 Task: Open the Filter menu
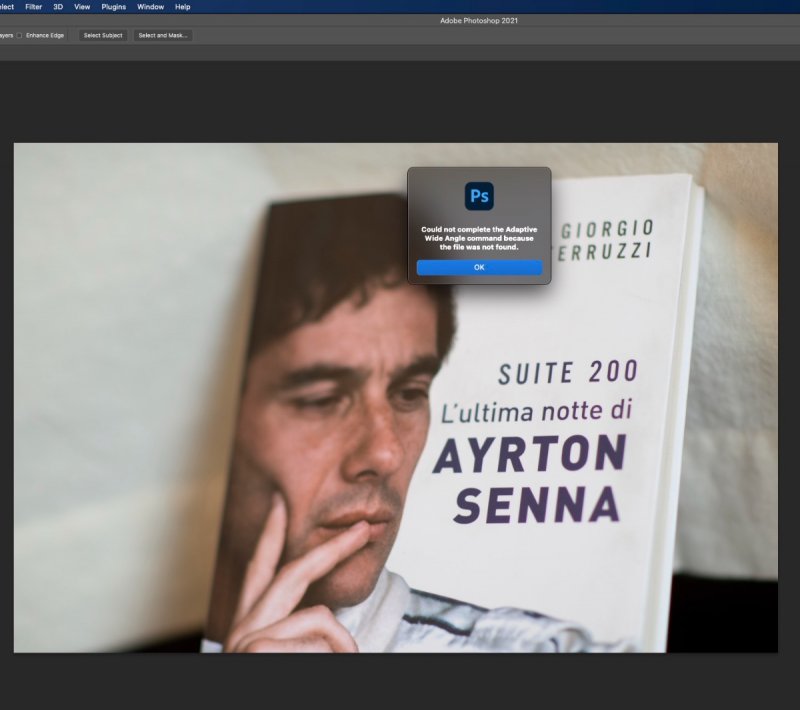click(33, 7)
